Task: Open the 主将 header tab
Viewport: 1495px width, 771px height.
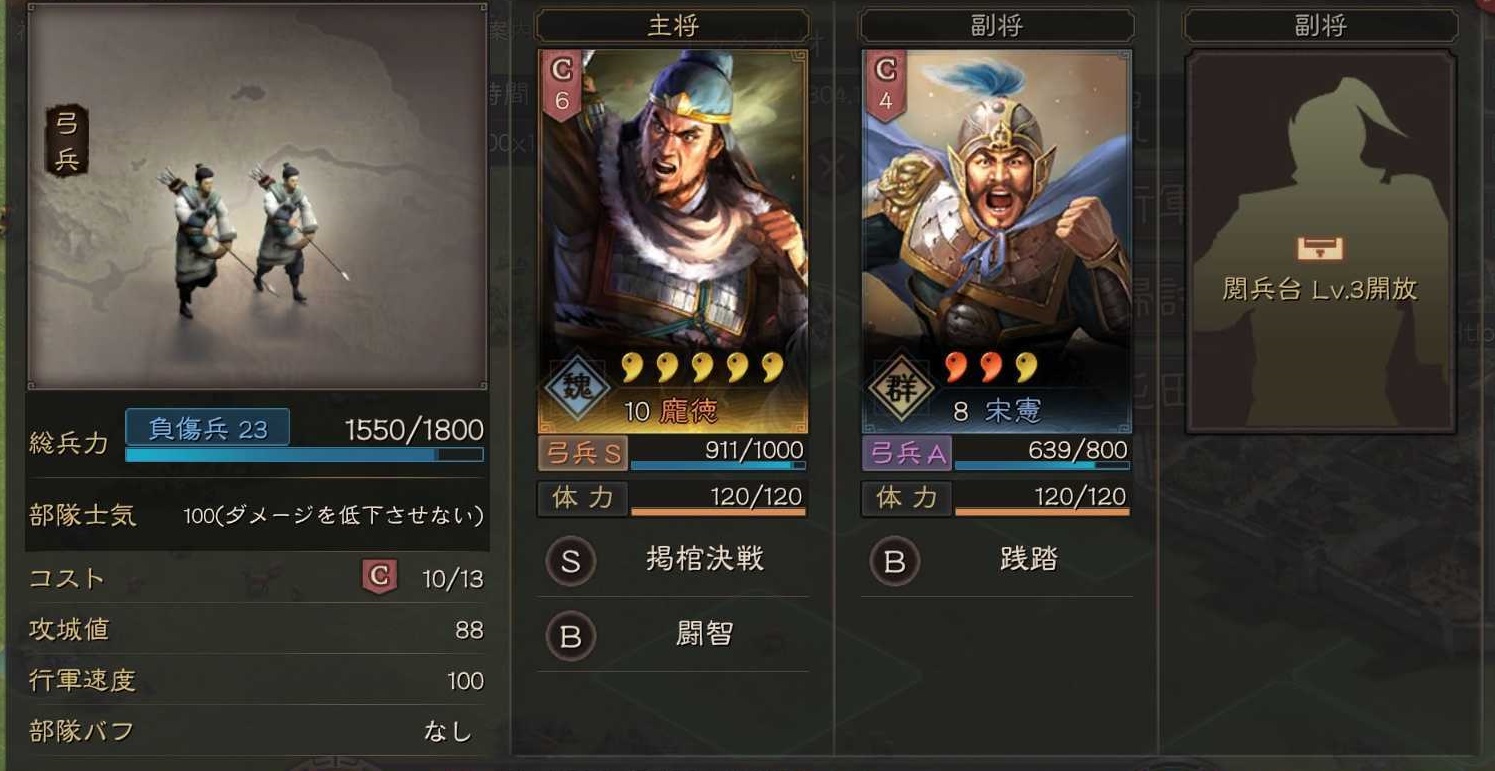Action: click(x=673, y=25)
